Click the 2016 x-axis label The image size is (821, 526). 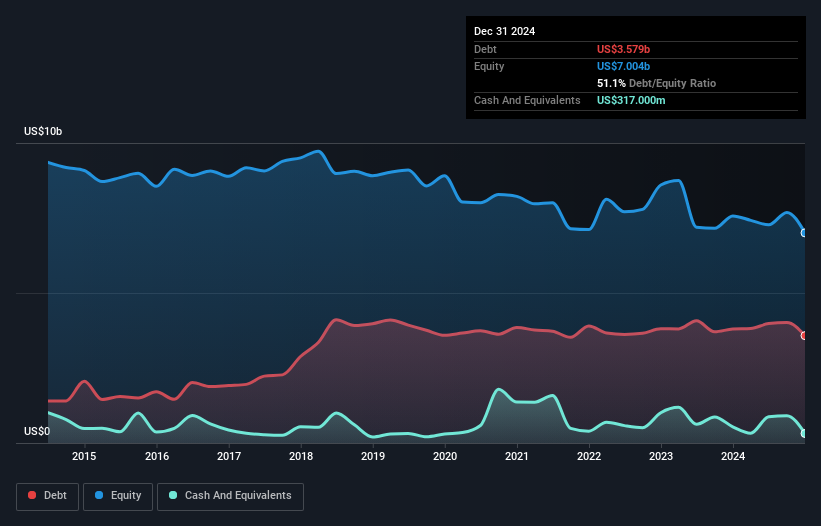(x=157, y=456)
